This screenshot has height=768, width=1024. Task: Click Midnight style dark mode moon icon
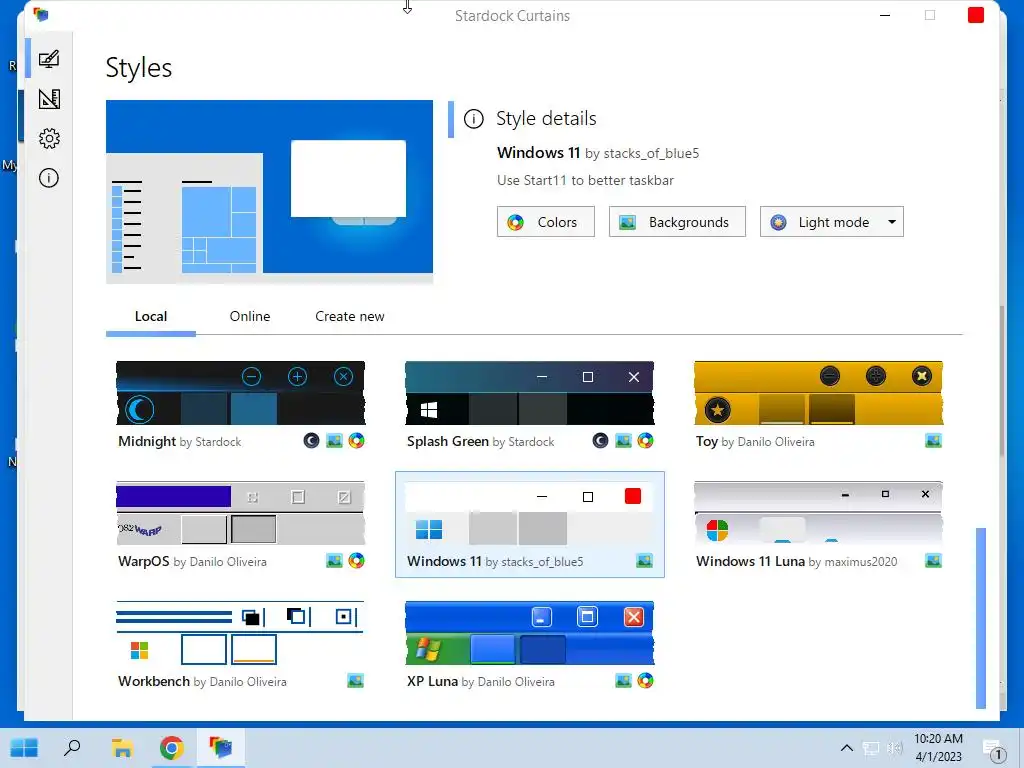pyautogui.click(x=311, y=441)
